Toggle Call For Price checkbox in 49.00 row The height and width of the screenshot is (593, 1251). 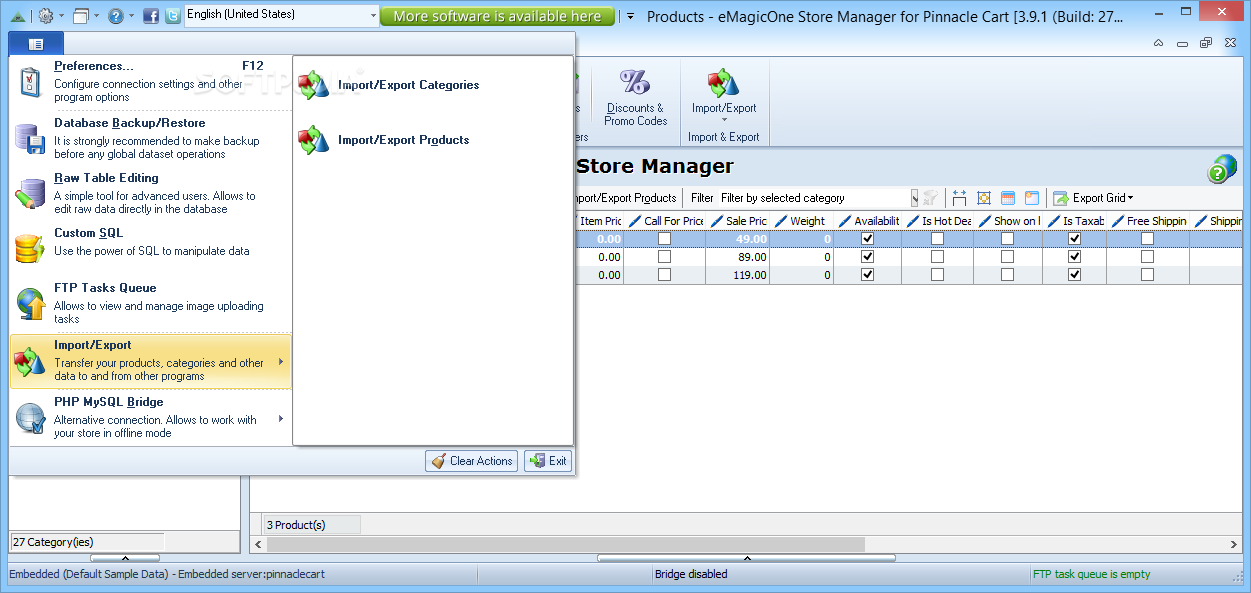click(664, 239)
